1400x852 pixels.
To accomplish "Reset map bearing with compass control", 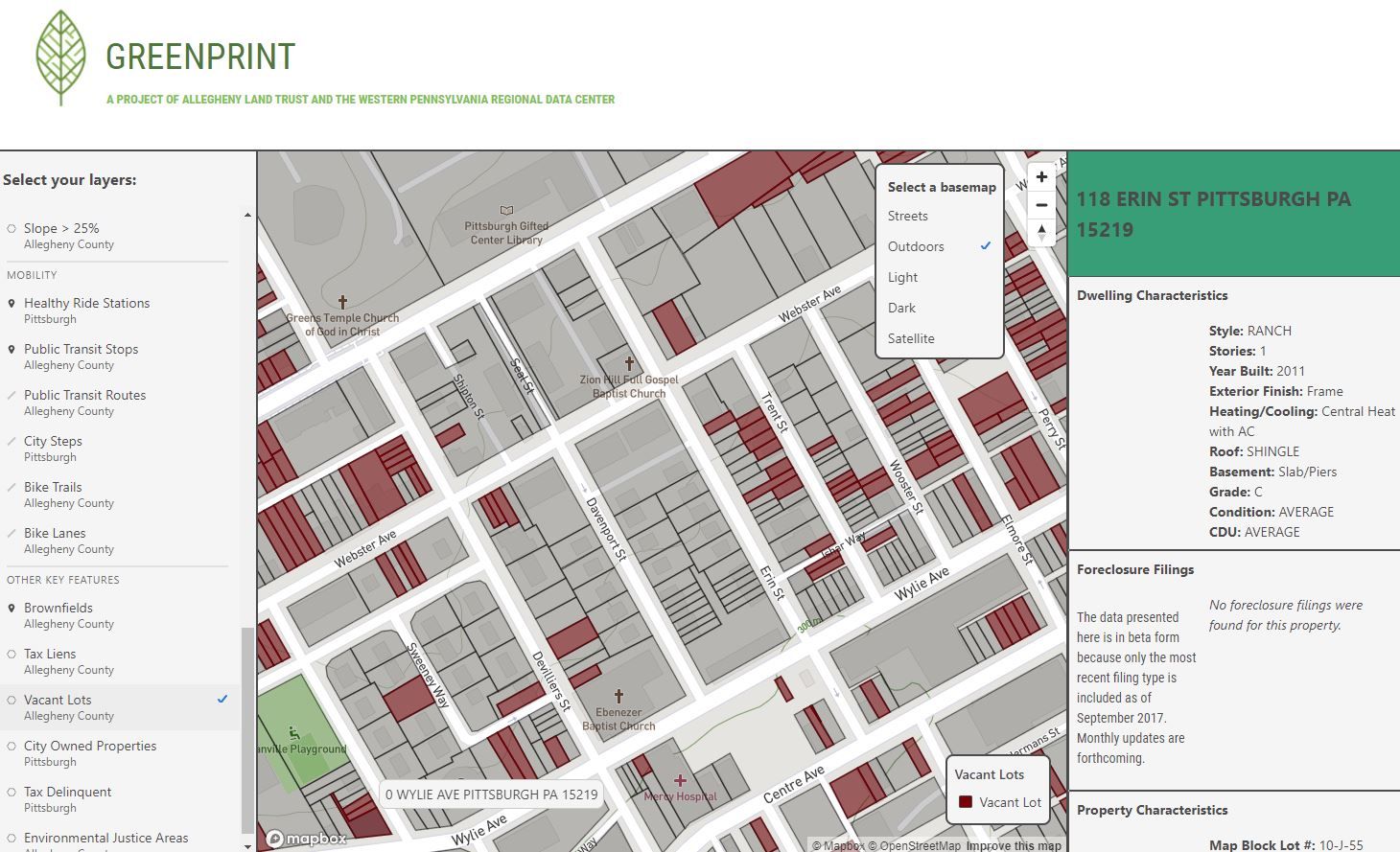I will coord(1041,233).
